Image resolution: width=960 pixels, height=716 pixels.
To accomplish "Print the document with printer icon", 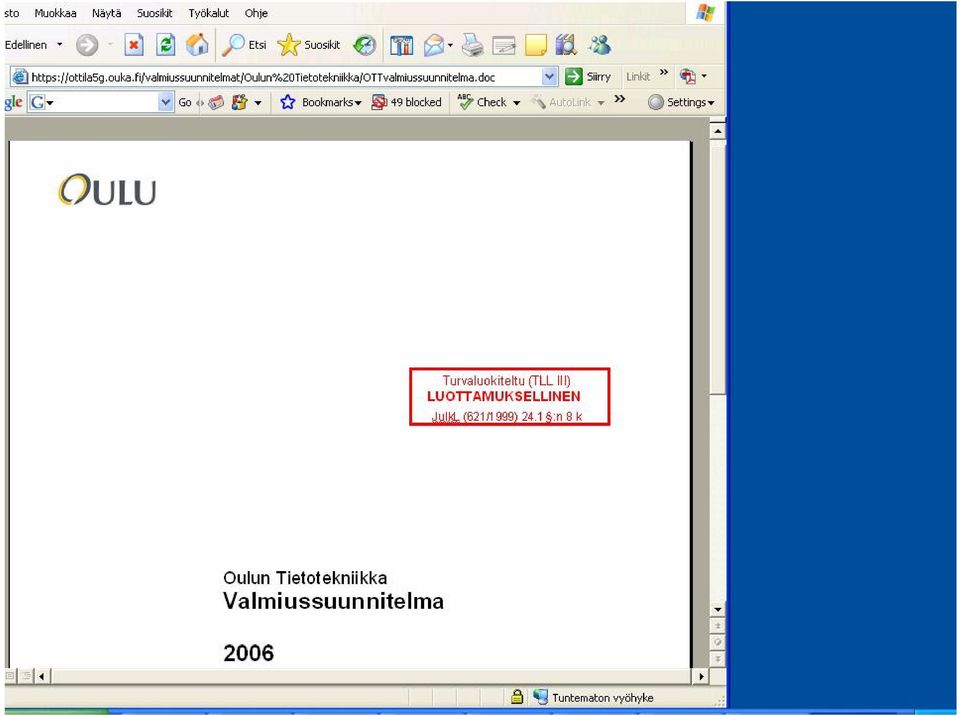I will pyautogui.click(x=472, y=45).
